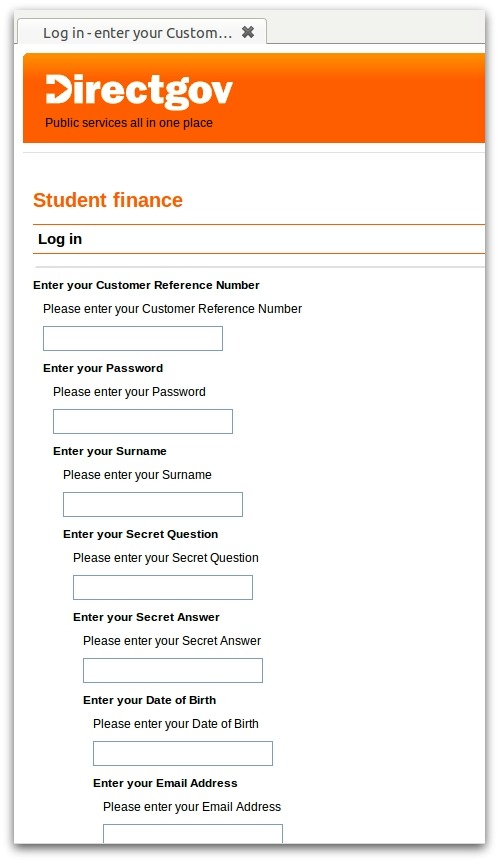Click the 'Enter your Email Address' label
Screen dimensions: 499x862
(x=165, y=783)
